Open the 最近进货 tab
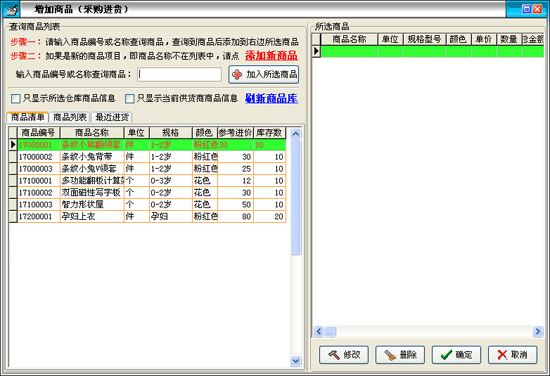 point(112,117)
